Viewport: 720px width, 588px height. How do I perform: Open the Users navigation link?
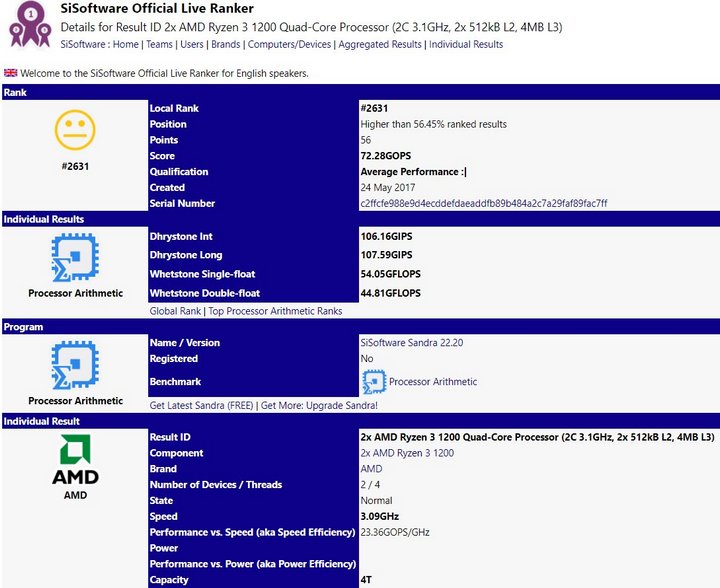(193, 45)
